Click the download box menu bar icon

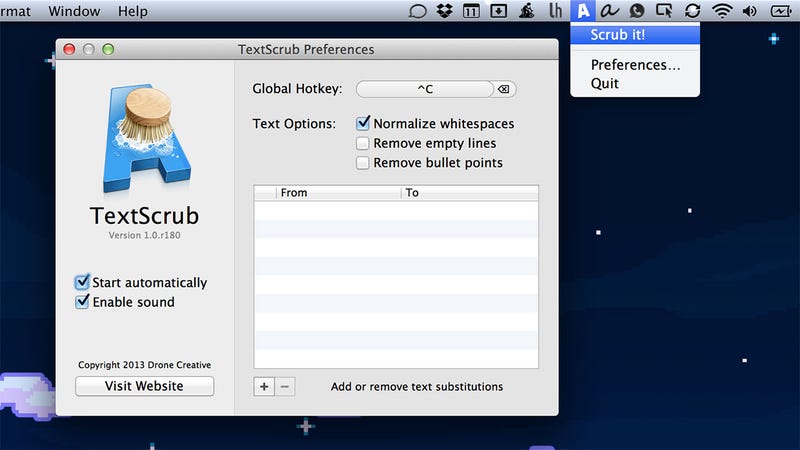tap(498, 11)
